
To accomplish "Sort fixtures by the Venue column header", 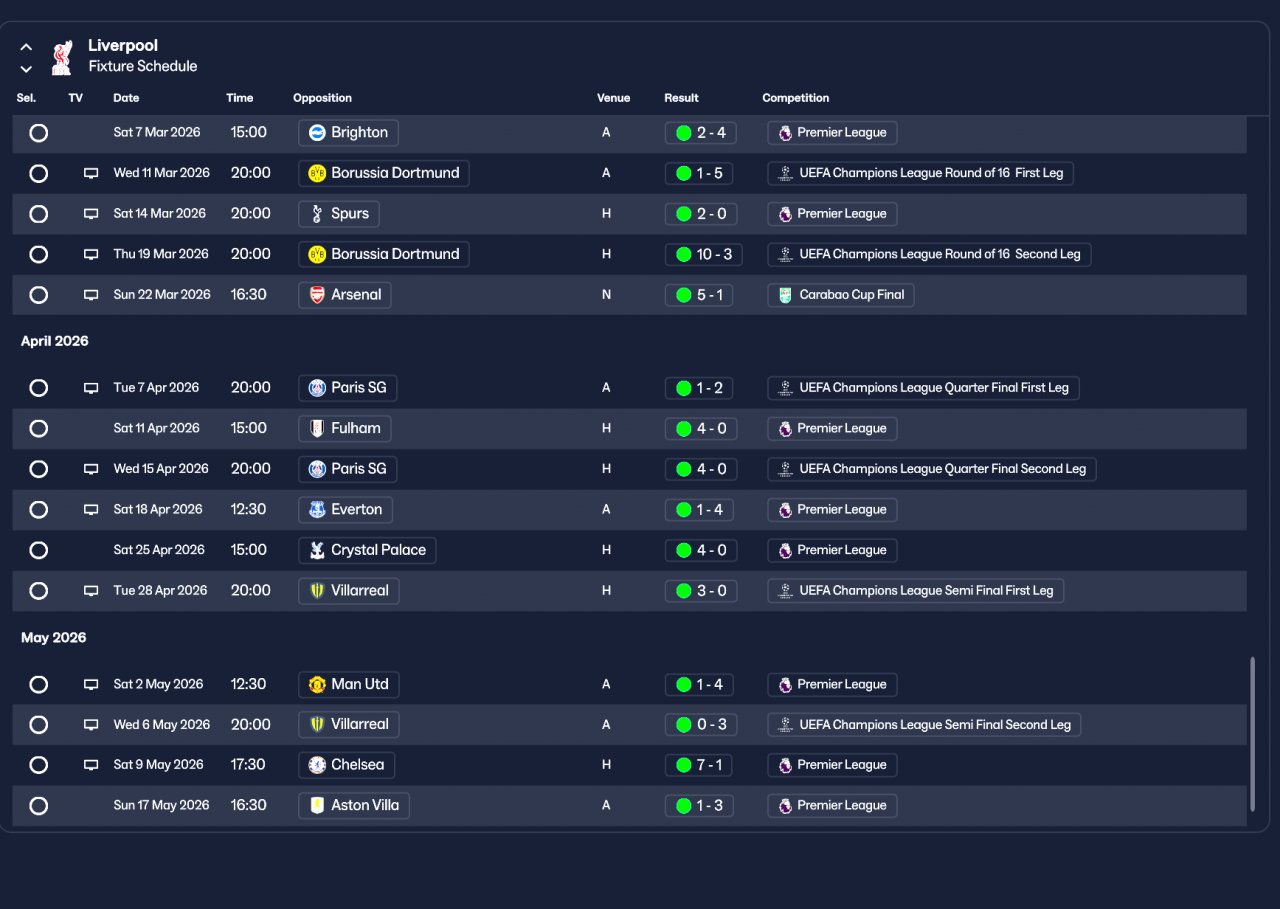I will click(x=613, y=98).
